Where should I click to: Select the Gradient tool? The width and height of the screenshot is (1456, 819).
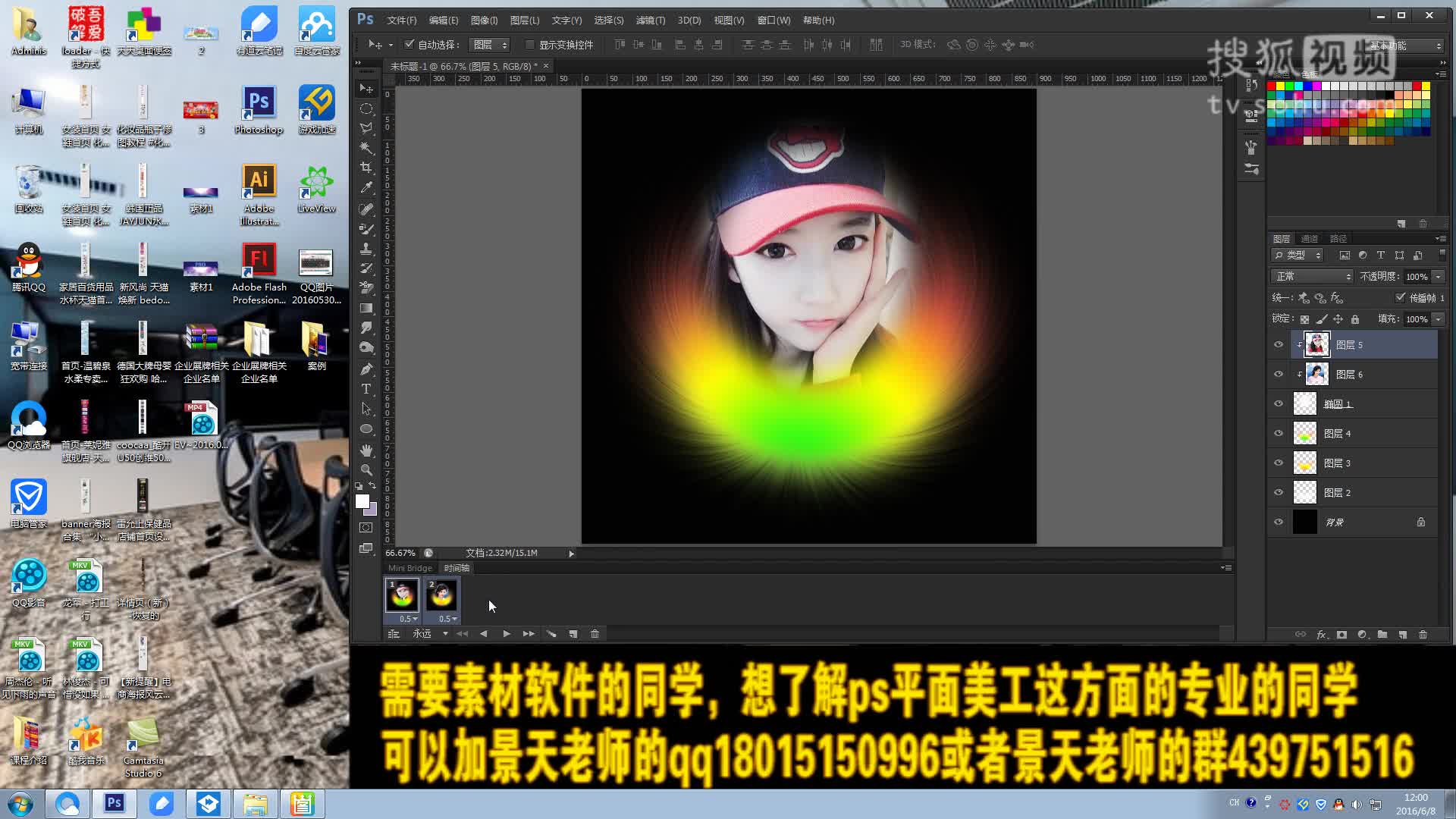tap(366, 308)
